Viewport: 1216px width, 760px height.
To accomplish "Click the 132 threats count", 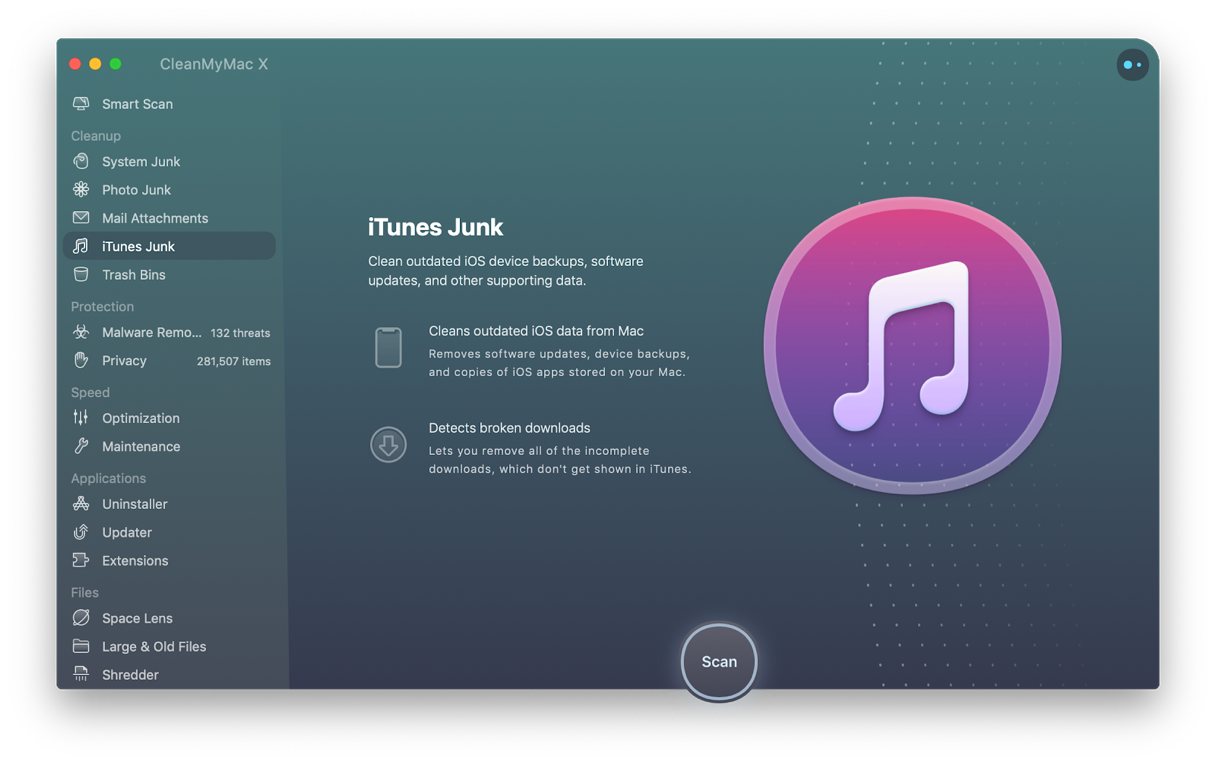I will [240, 333].
